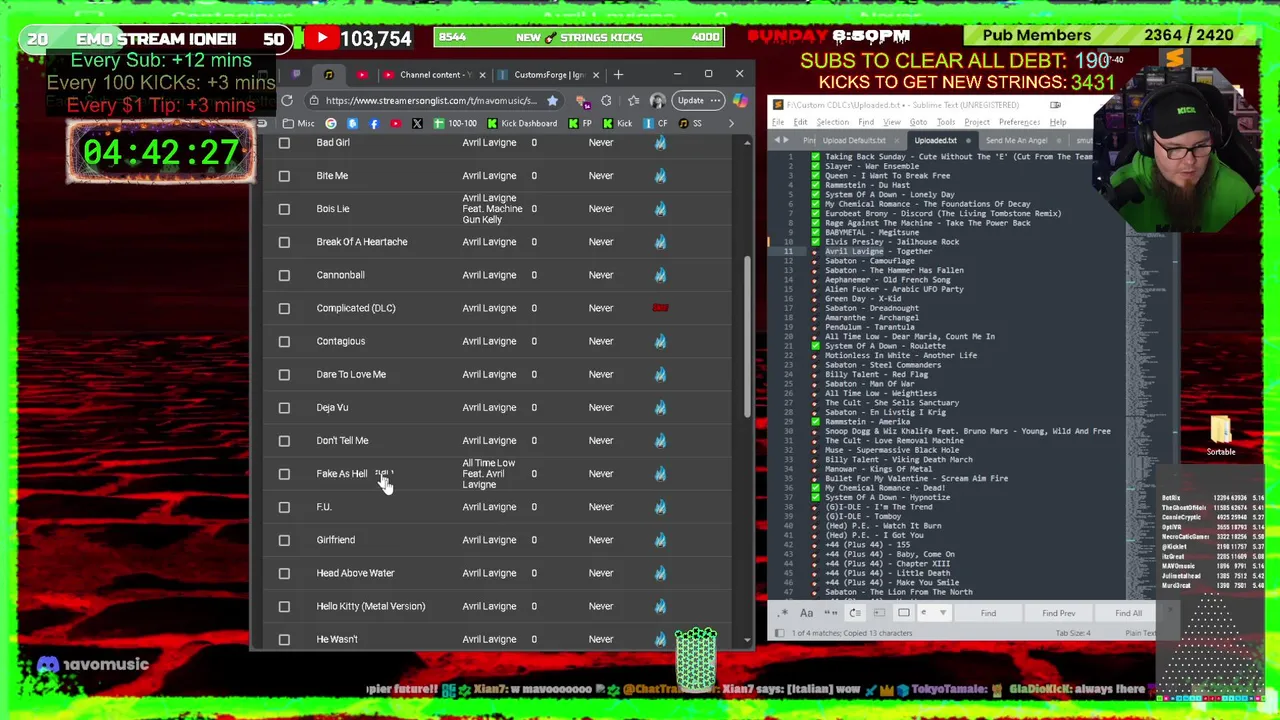Open the SS bookmark

pyautogui.click(x=690, y=123)
